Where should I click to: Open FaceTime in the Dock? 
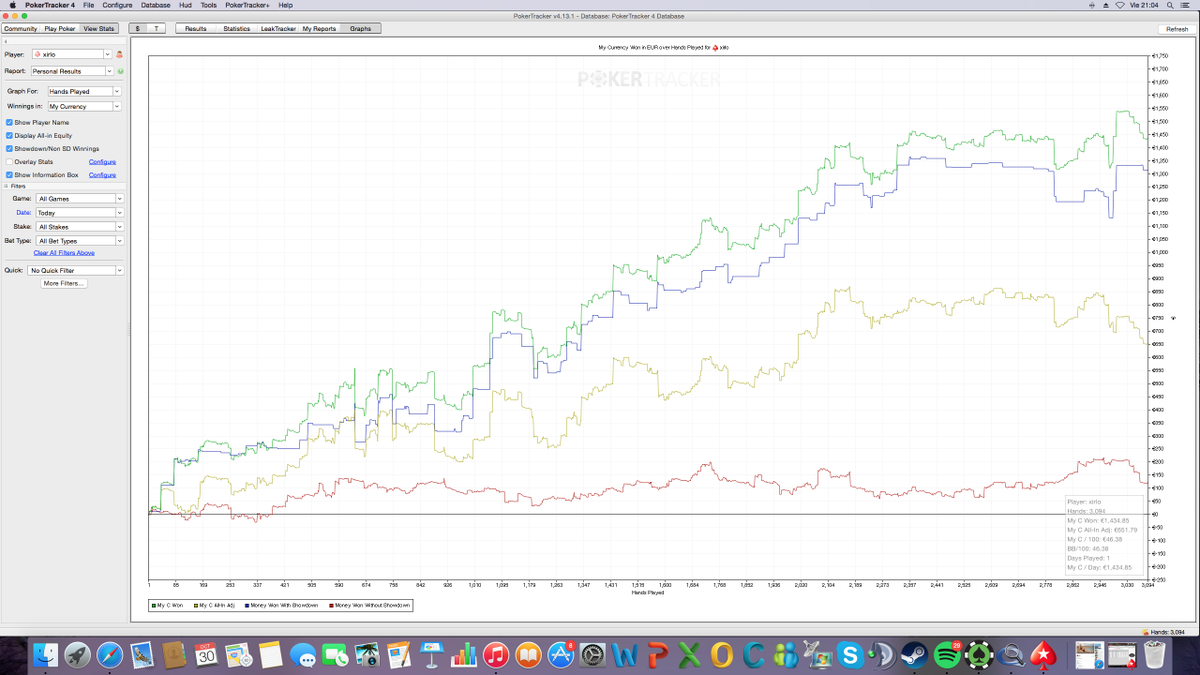tap(336, 655)
